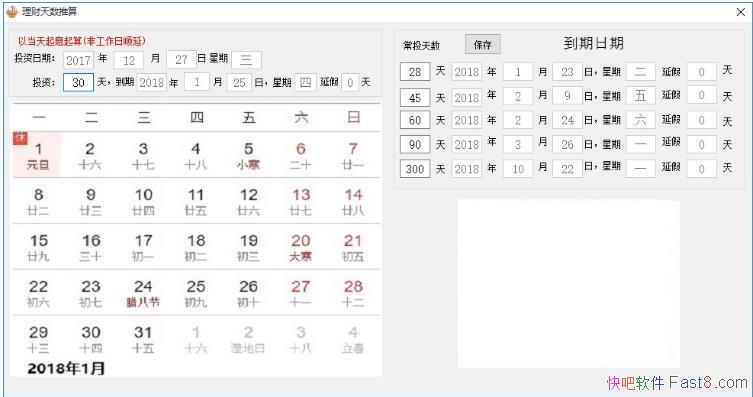This screenshot has width=753, height=397.
Task: Click the 休 holiday badge on January 1
Action: [20, 138]
